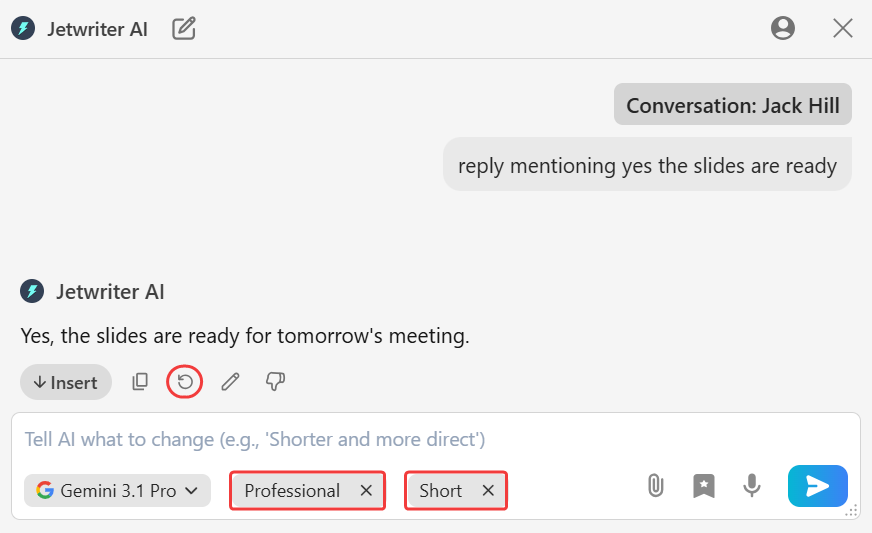Image resolution: width=872 pixels, height=533 pixels.
Task: Edit the generated reply with pencil icon
Action: (230, 382)
